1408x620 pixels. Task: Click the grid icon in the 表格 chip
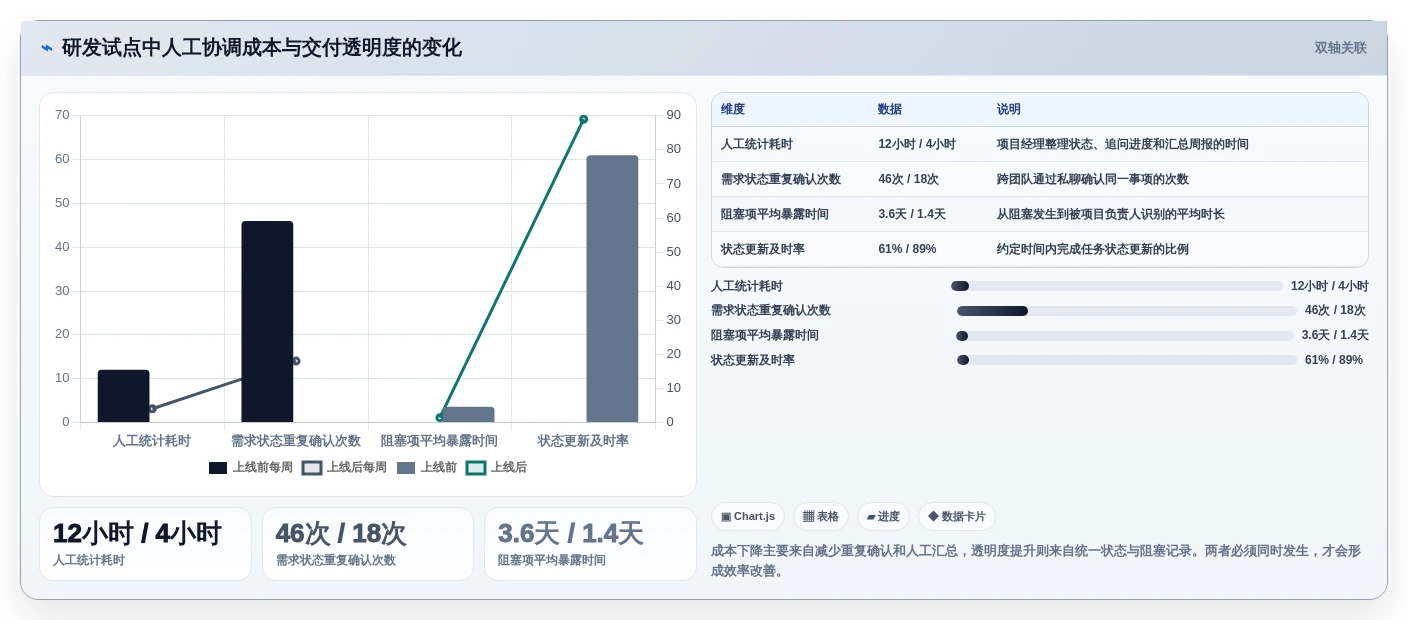click(808, 517)
